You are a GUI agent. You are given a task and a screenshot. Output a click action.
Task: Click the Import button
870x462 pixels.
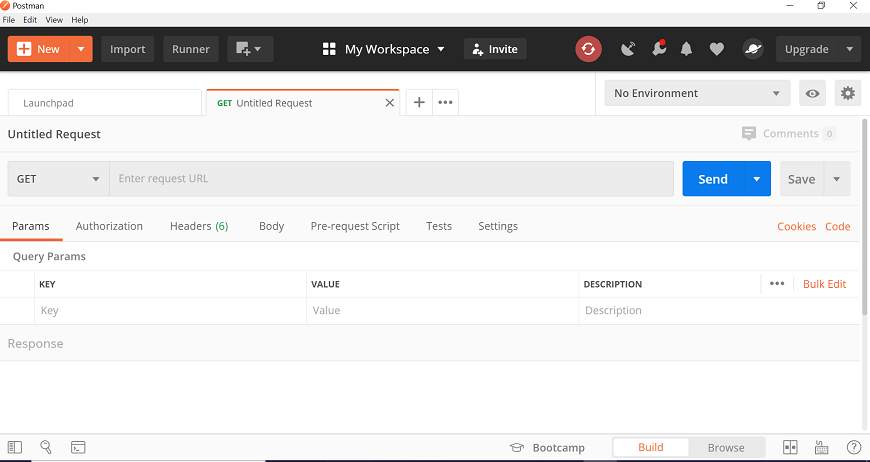pyautogui.click(x=128, y=49)
